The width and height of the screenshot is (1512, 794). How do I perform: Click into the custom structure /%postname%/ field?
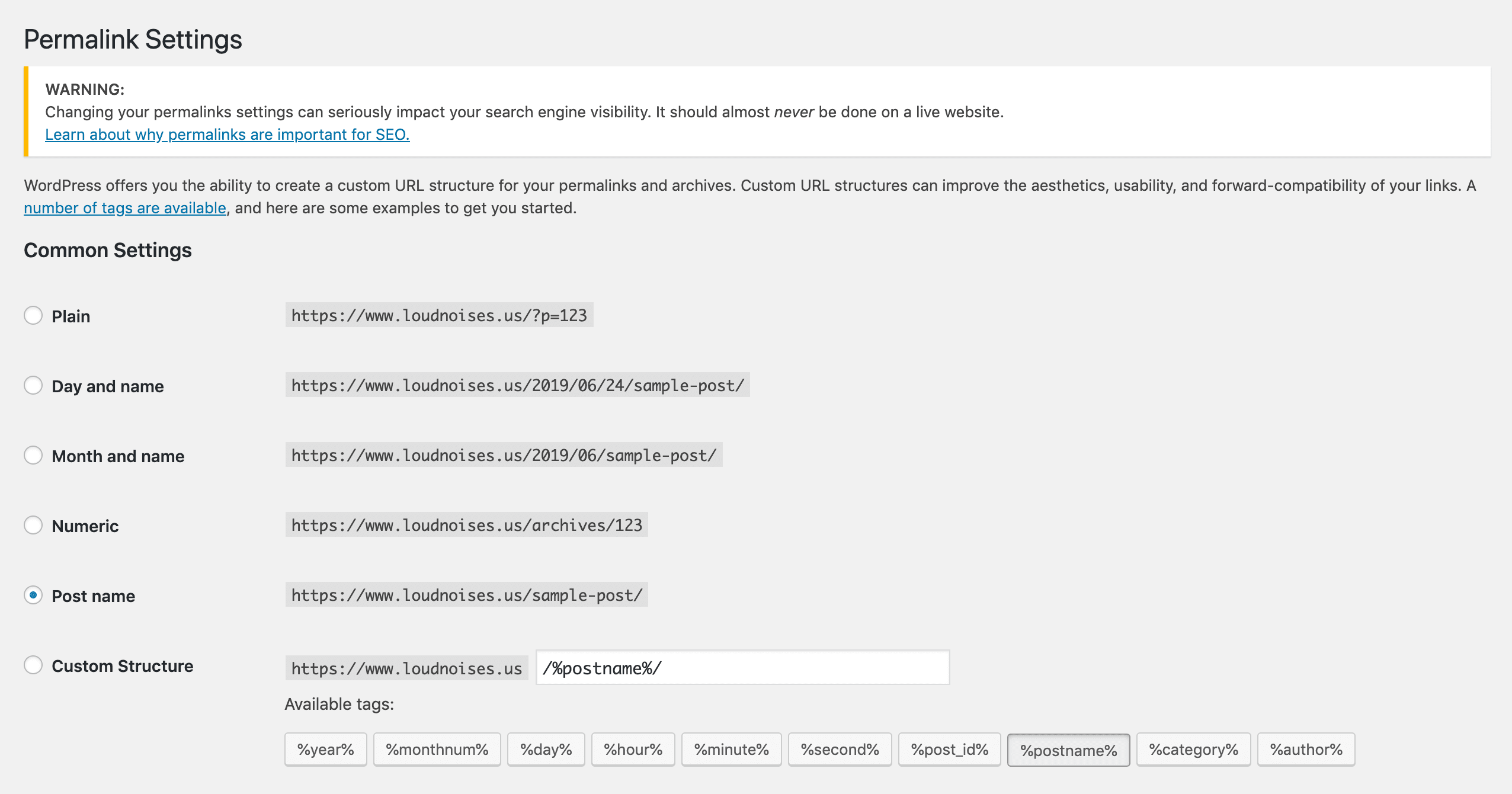[742, 668]
